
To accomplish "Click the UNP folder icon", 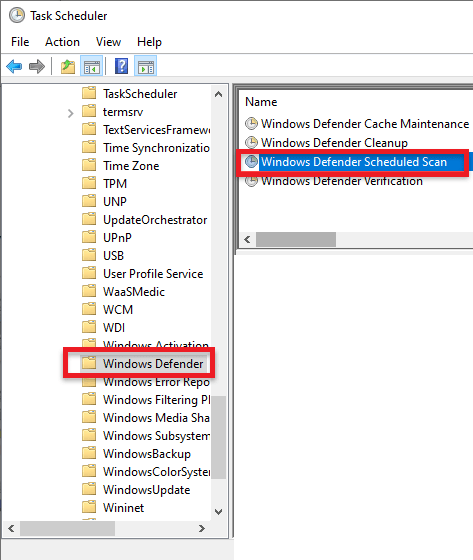I will coord(89,201).
